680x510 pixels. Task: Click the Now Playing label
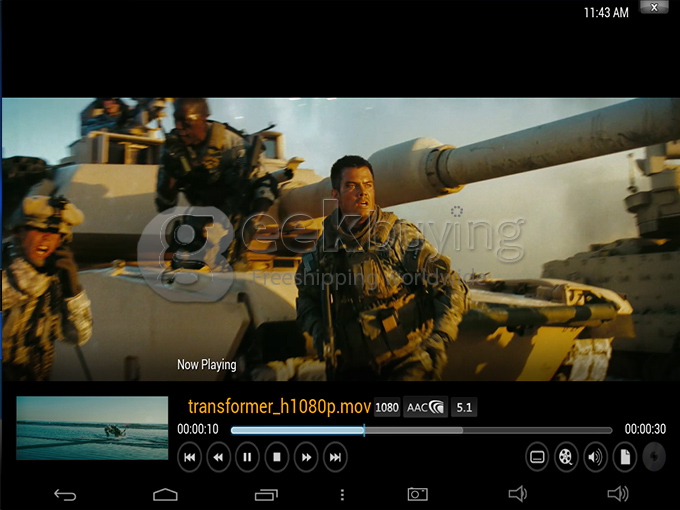click(x=207, y=365)
